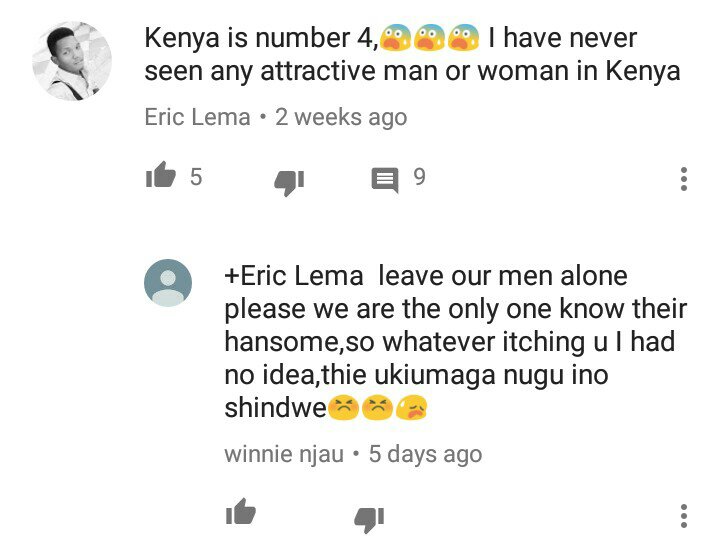Open the three-dot menu for Eric Lema's comment
This screenshot has width=720, height=538.
point(684,179)
